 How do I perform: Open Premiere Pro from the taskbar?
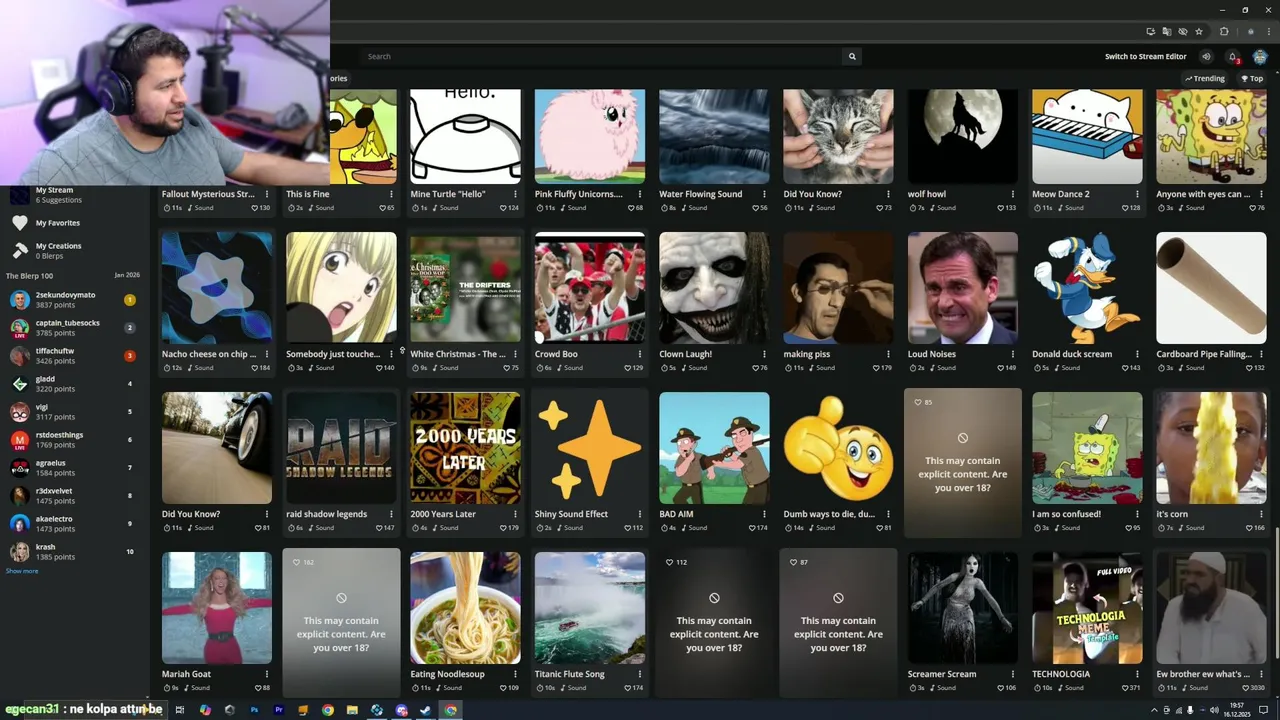279,710
